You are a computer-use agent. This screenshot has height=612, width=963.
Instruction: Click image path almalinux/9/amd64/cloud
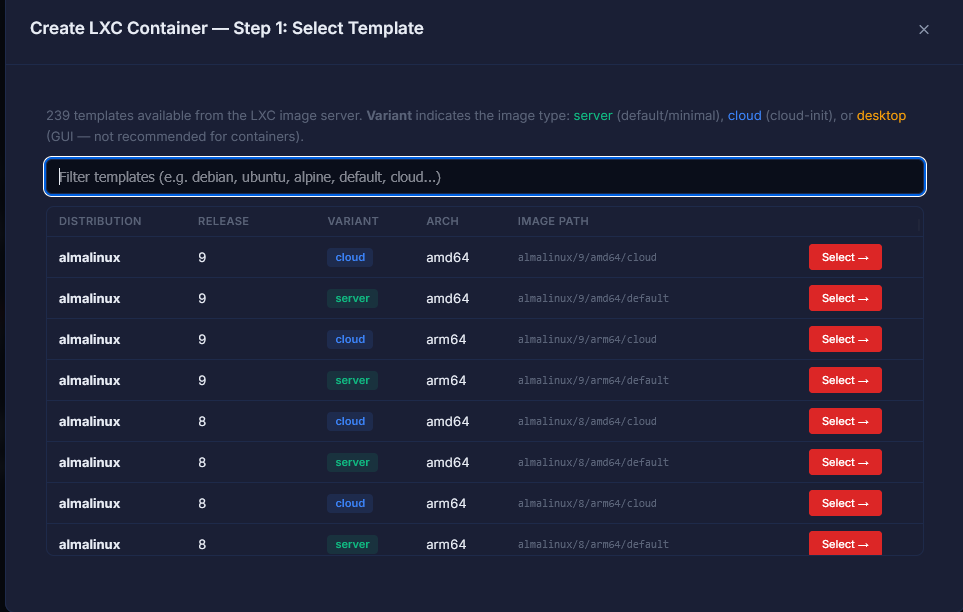tap(587, 257)
